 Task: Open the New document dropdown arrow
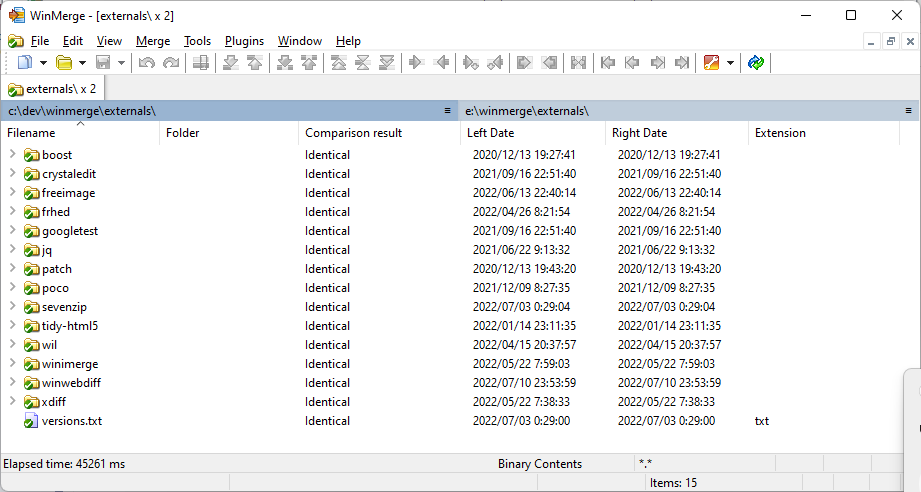click(x=43, y=63)
